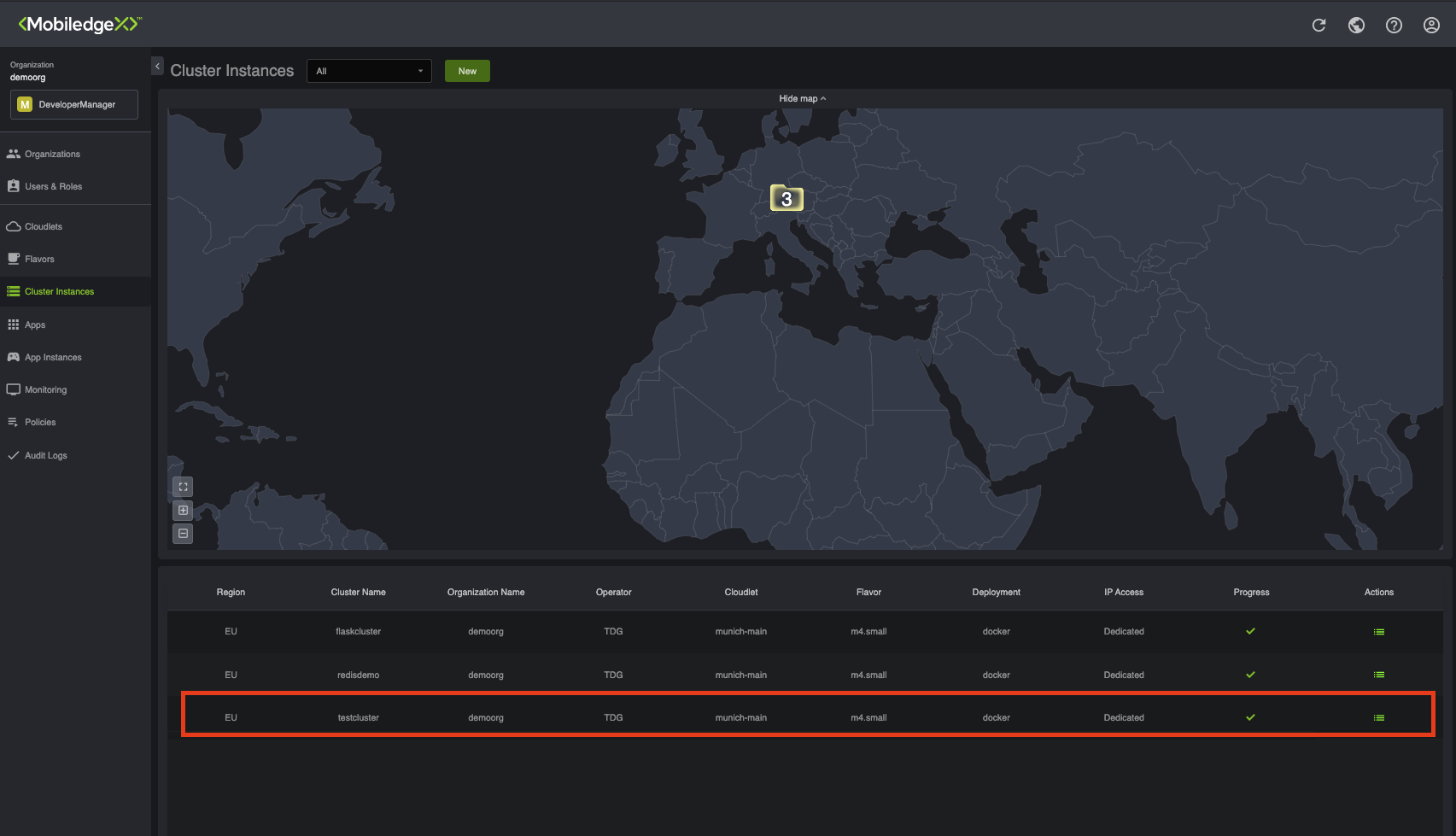Click the Apps grid icon
1456x836 pixels.
13,324
